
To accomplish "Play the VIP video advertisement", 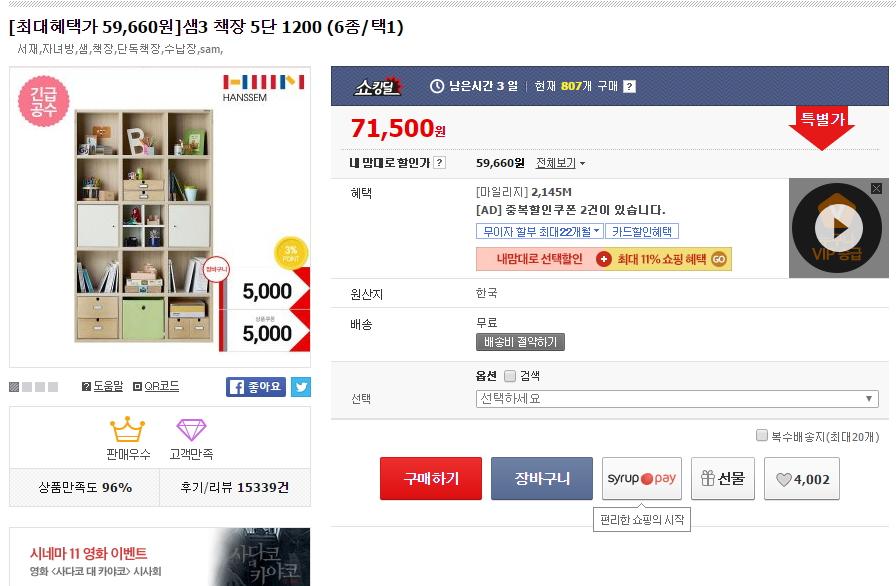I will (838, 228).
